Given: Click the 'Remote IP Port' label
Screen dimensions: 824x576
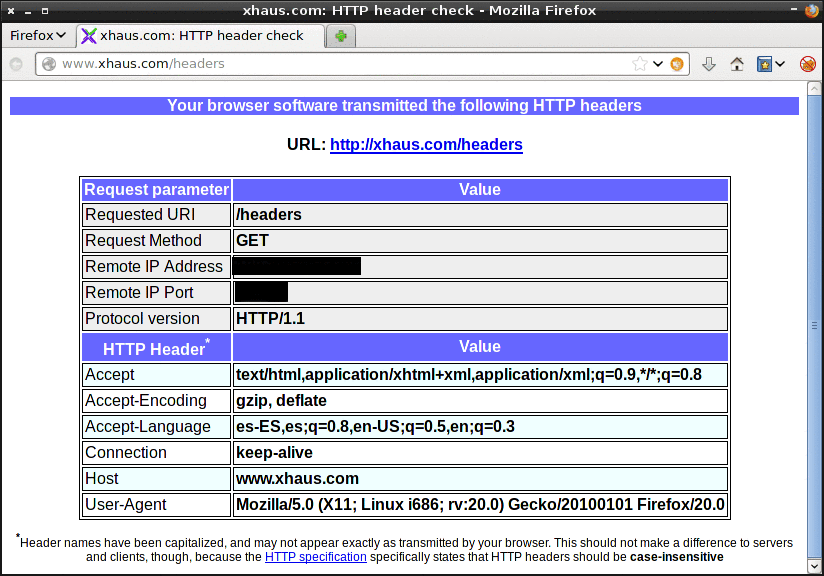Looking at the screenshot, I should 139,292.
